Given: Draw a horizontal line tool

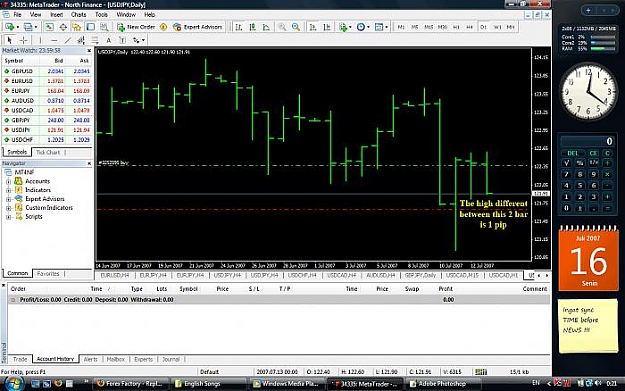Looking at the screenshot, I should 54,40.
